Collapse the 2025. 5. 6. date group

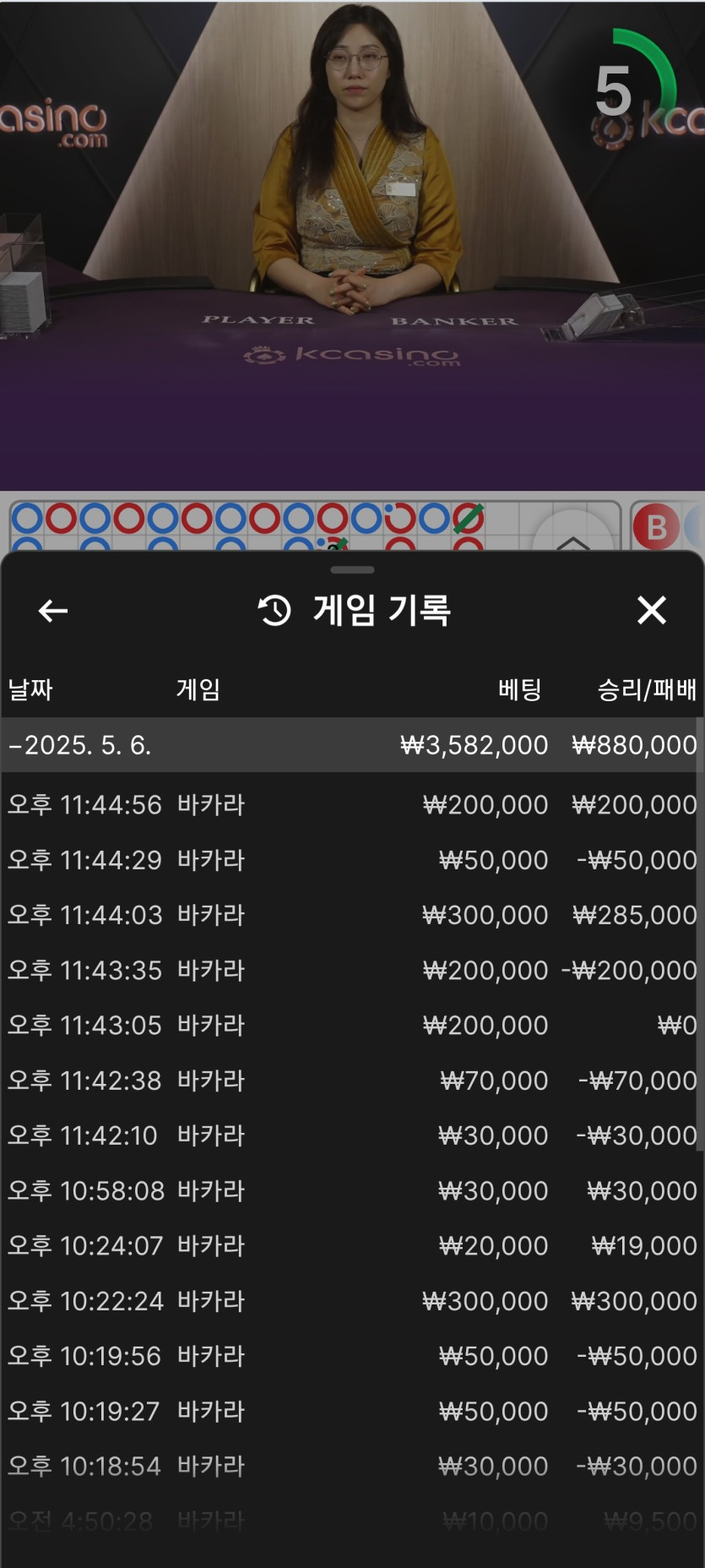[x=352, y=745]
